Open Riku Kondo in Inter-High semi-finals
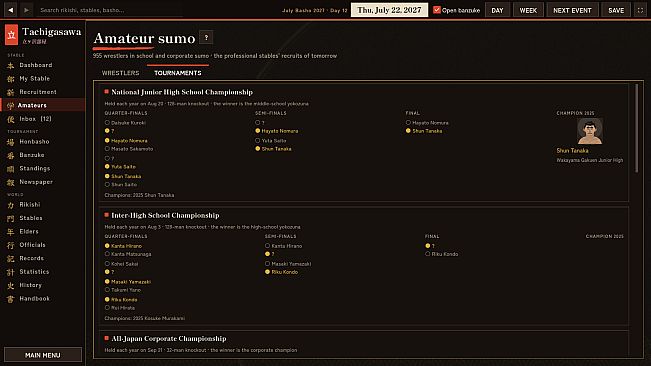This screenshot has width=651, height=366. pyautogui.click(x=284, y=272)
